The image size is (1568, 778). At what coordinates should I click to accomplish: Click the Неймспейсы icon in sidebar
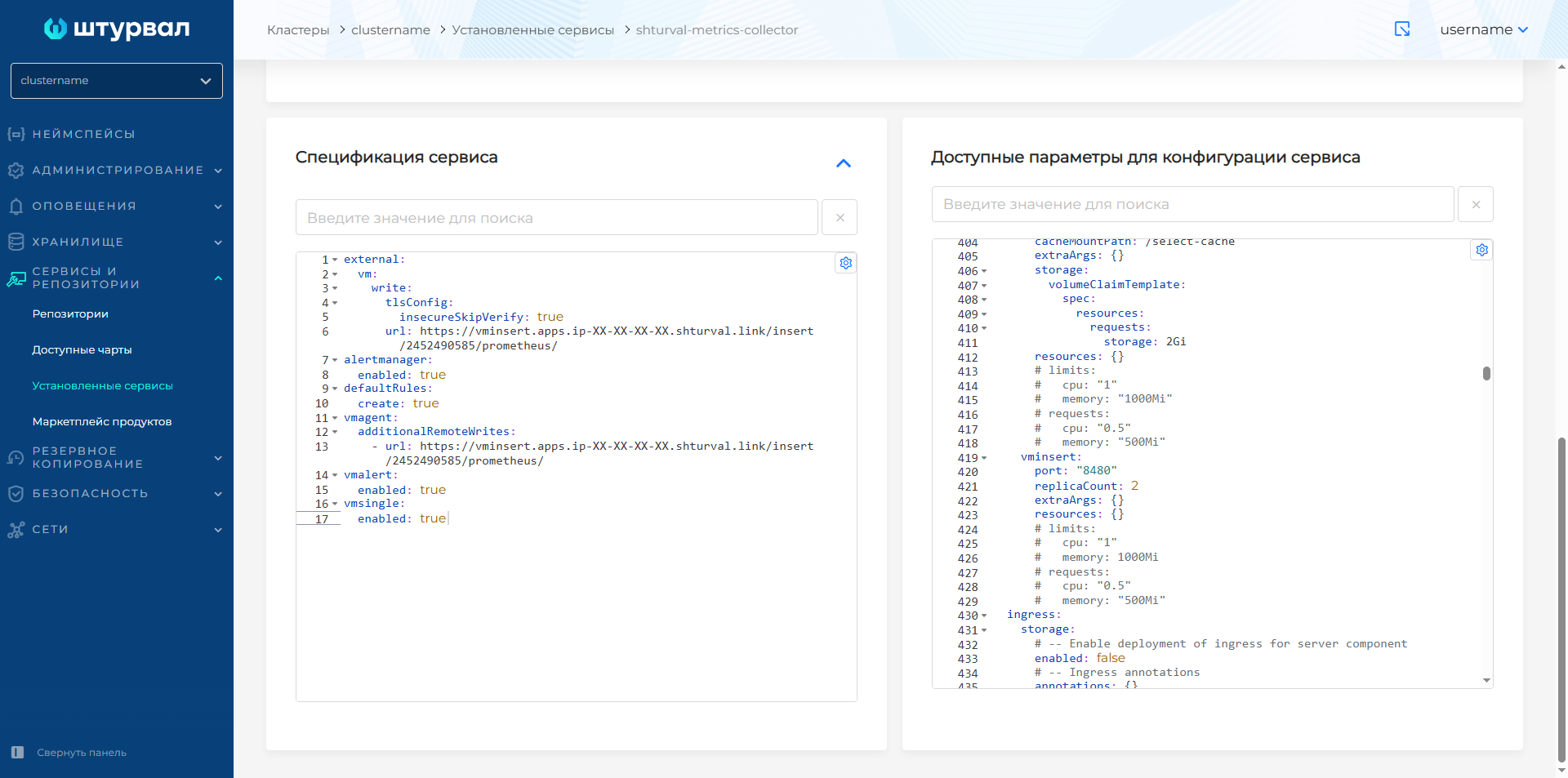pyautogui.click(x=16, y=134)
